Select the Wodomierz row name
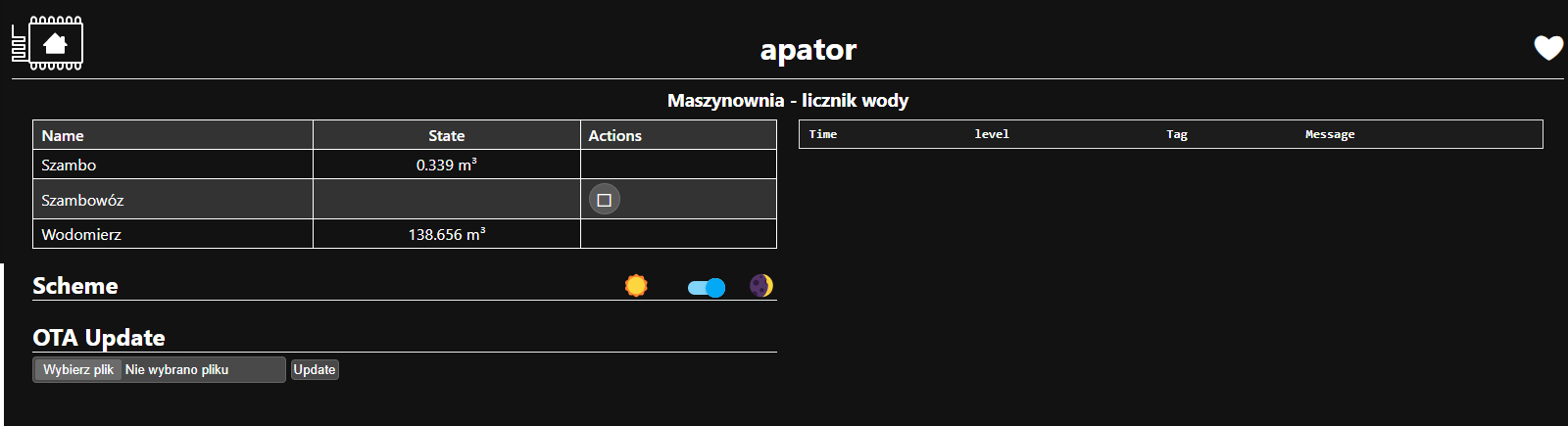Image resolution: width=1568 pixels, height=426 pixels. (81, 234)
